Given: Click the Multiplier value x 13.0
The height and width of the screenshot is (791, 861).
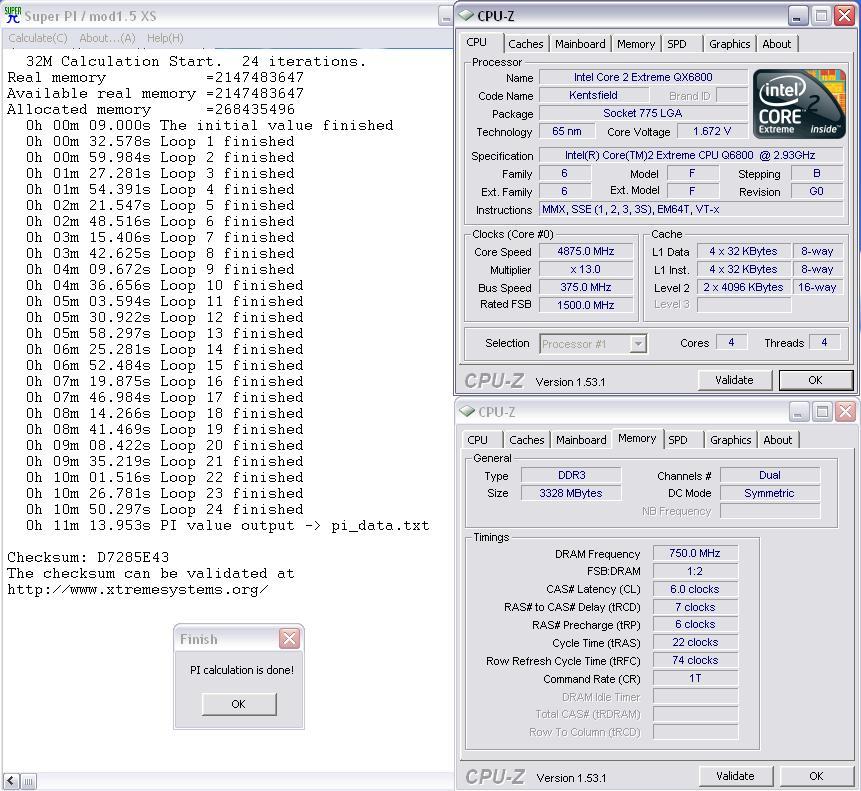Looking at the screenshot, I should click(585, 270).
